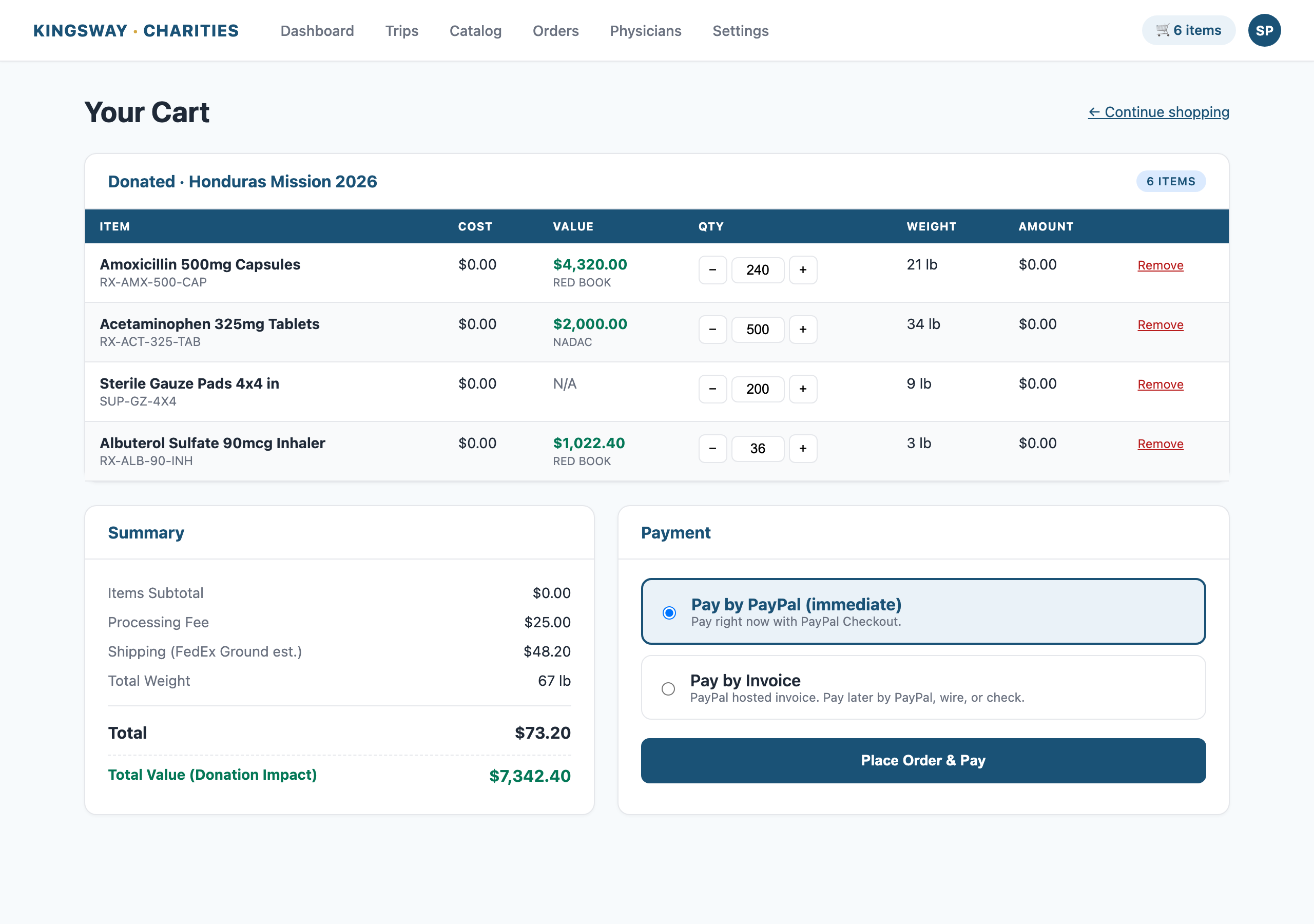Click the Amoxicillin 500mg Capsules item name
The image size is (1314, 924).
tap(200, 264)
